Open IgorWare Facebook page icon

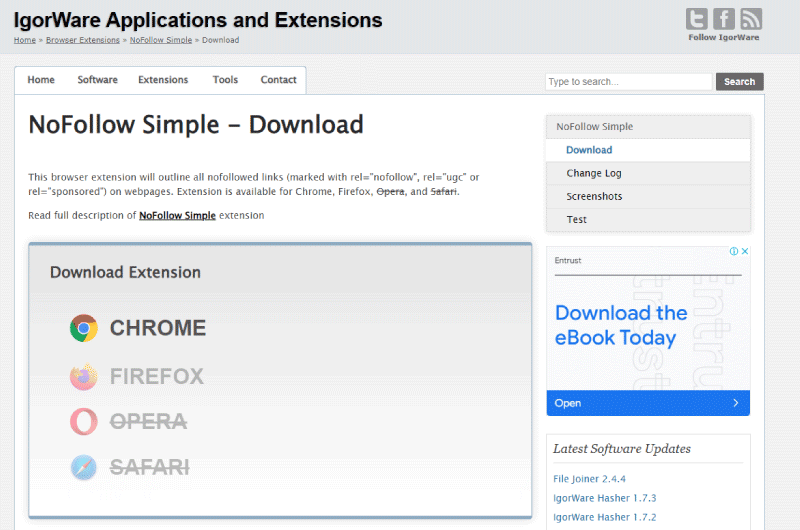tap(723, 19)
